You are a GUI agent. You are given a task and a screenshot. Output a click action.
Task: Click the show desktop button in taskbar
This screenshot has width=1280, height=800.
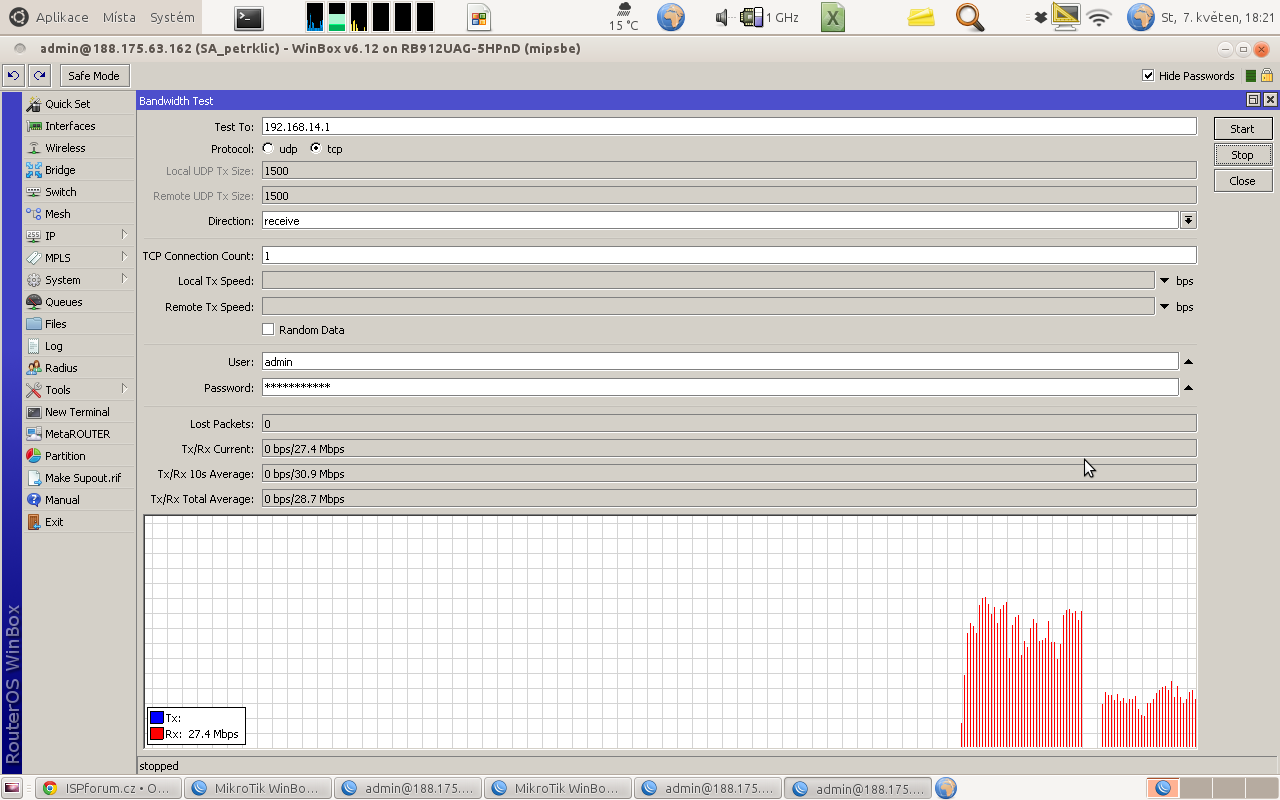pyautogui.click(x=13, y=788)
